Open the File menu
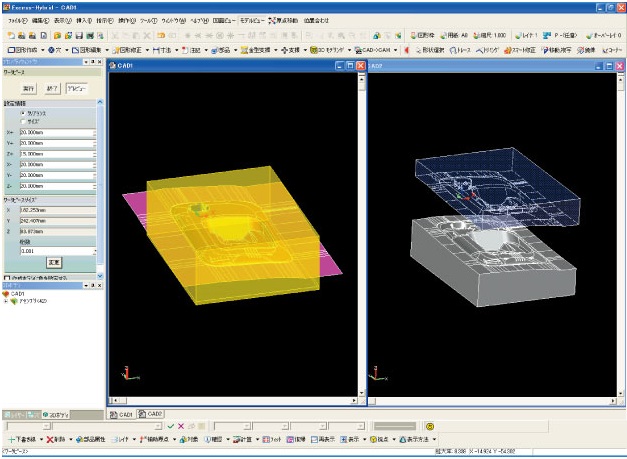 (11, 19)
